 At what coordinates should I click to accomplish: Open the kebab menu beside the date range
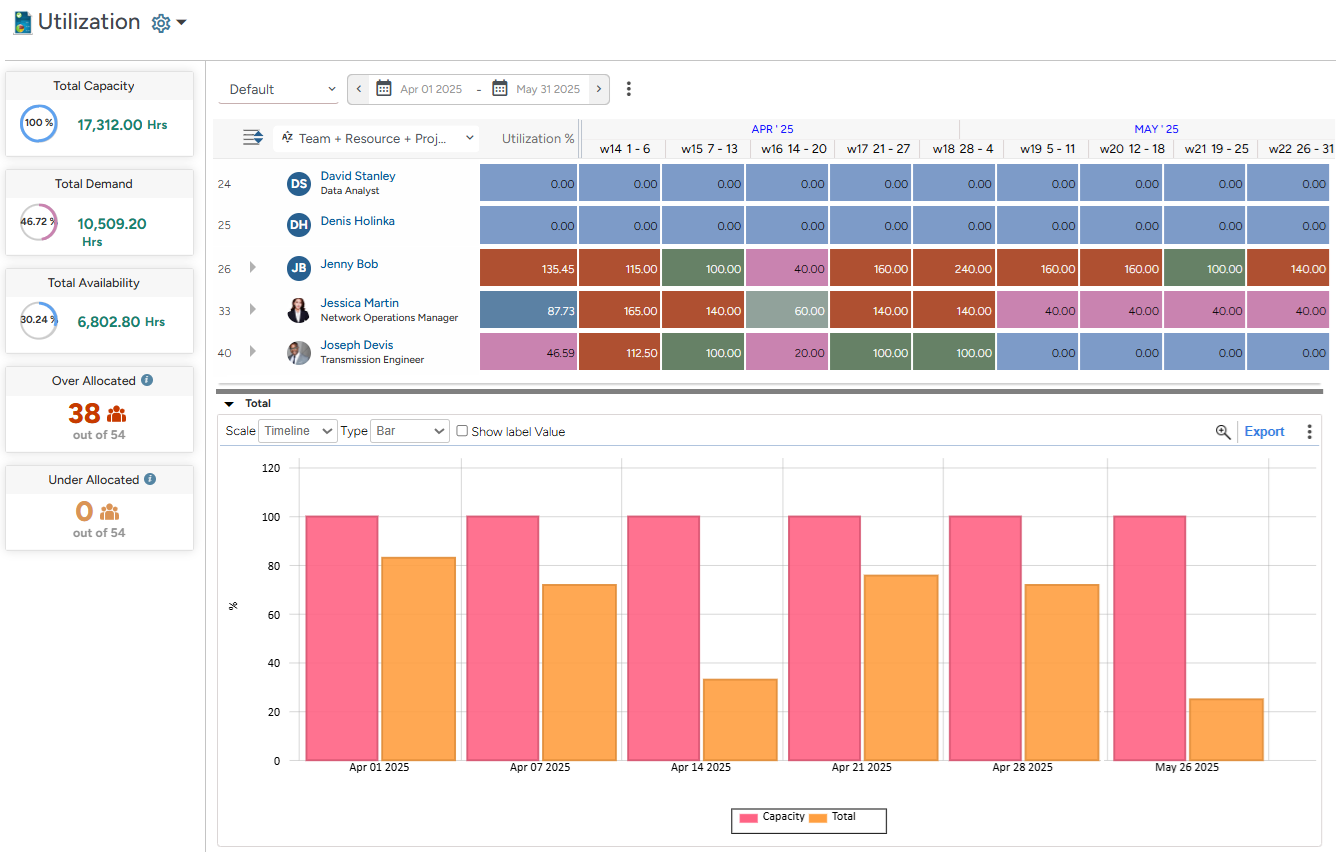point(628,88)
